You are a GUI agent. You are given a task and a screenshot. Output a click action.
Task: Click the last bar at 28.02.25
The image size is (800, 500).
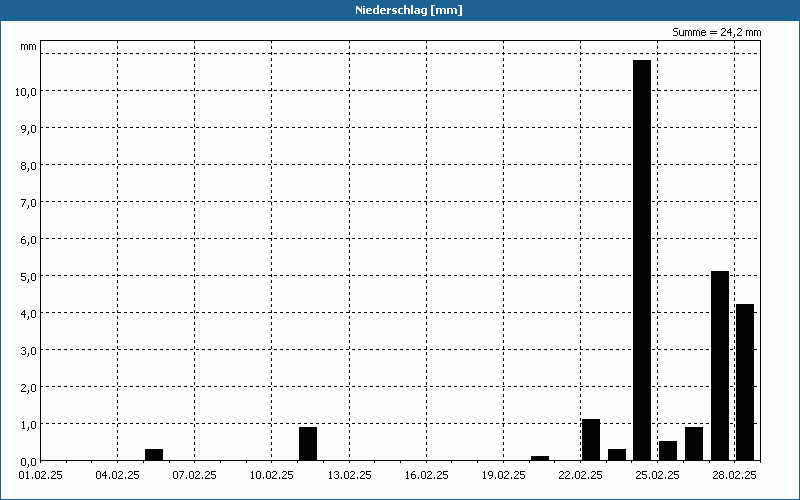tap(745, 382)
